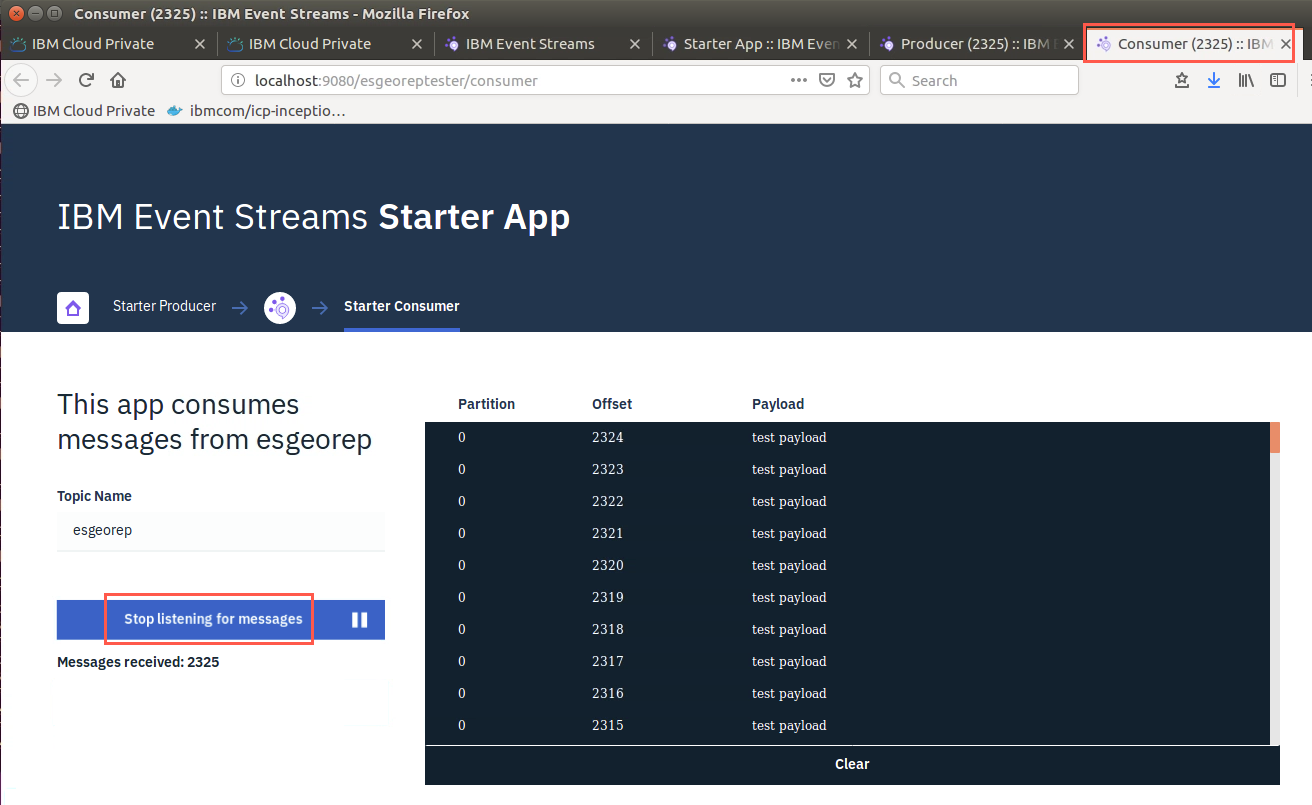Toggle the sidebar view icon
The height and width of the screenshot is (805, 1312).
(1278, 80)
